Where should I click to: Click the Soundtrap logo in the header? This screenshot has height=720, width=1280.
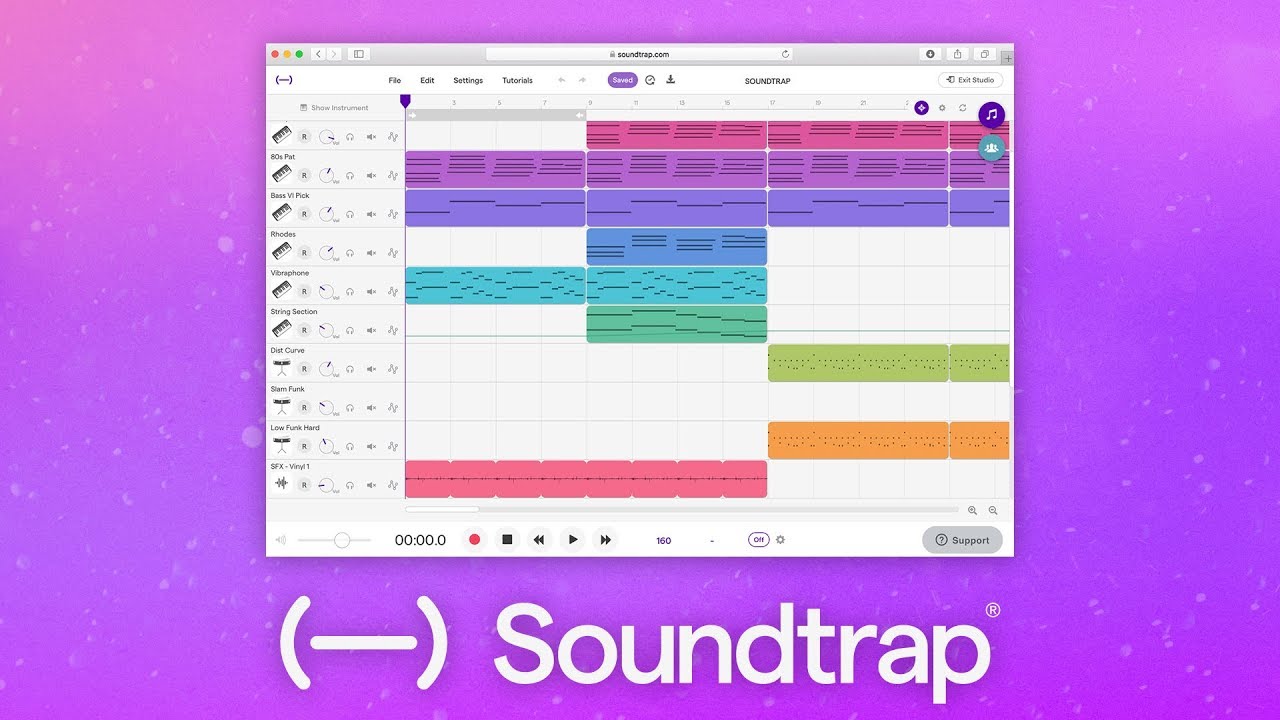tap(283, 80)
